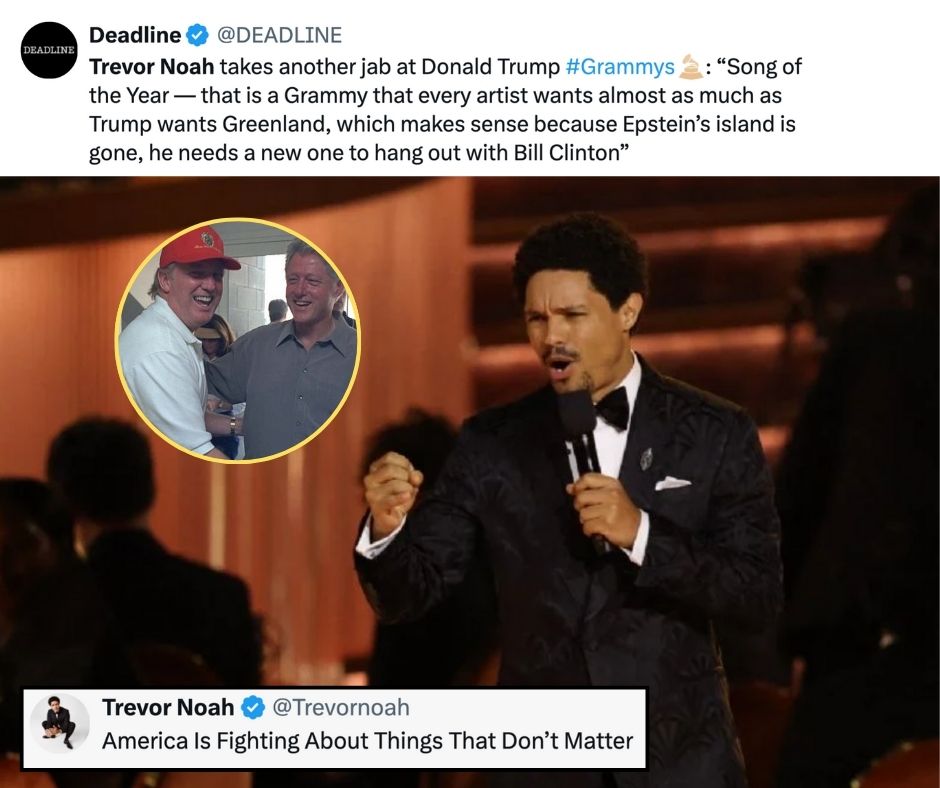This screenshot has width=940, height=788.
Task: Click the host's raised clenched fist
Action: (x=392, y=495)
